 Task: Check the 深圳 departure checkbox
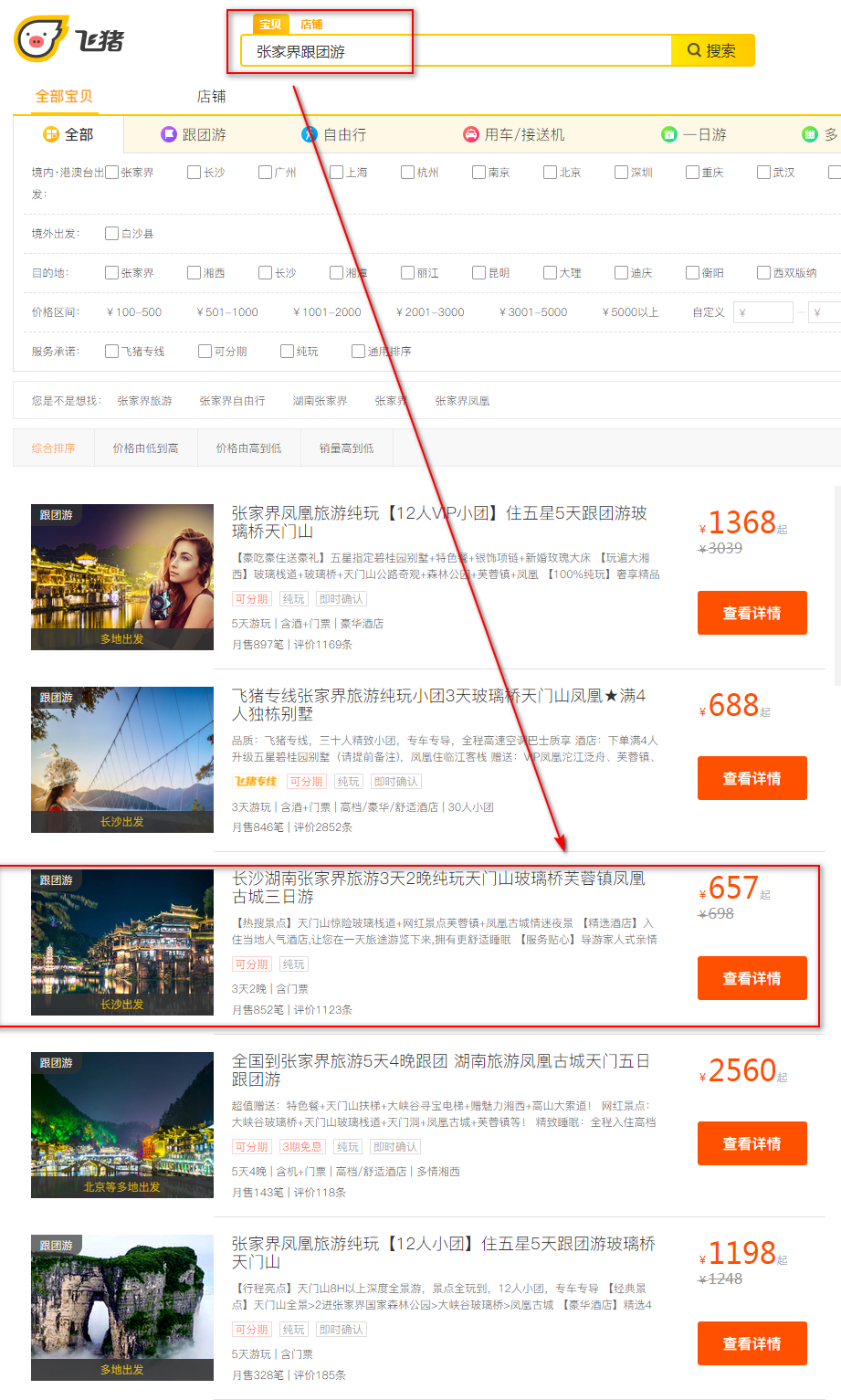(x=621, y=172)
